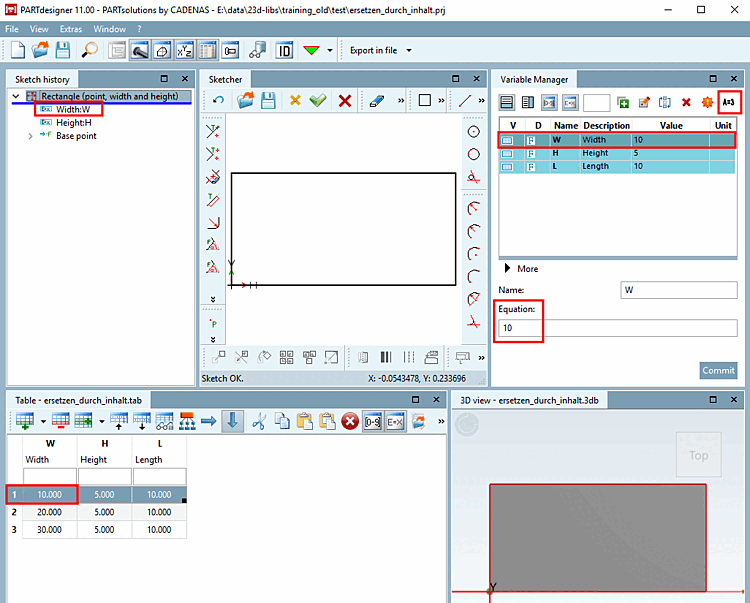Viewport: 750px width, 603px height.
Task: Close the Sketch history panel
Action: pyautogui.click(x=185, y=79)
